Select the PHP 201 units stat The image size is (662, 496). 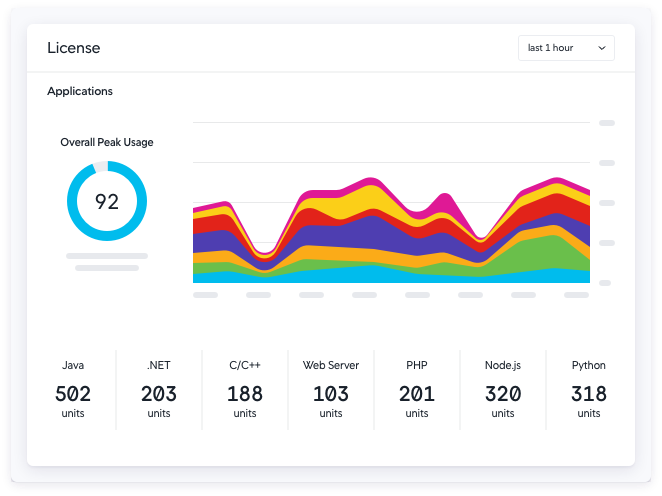click(417, 389)
